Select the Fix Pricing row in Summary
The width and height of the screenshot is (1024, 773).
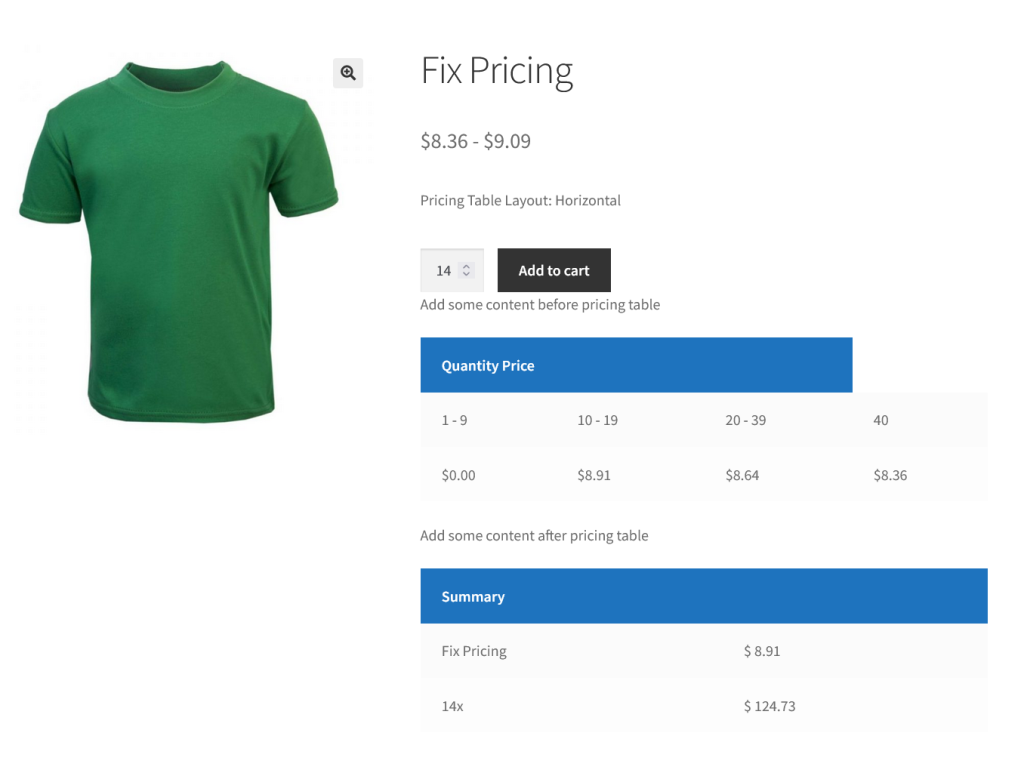[474, 651]
